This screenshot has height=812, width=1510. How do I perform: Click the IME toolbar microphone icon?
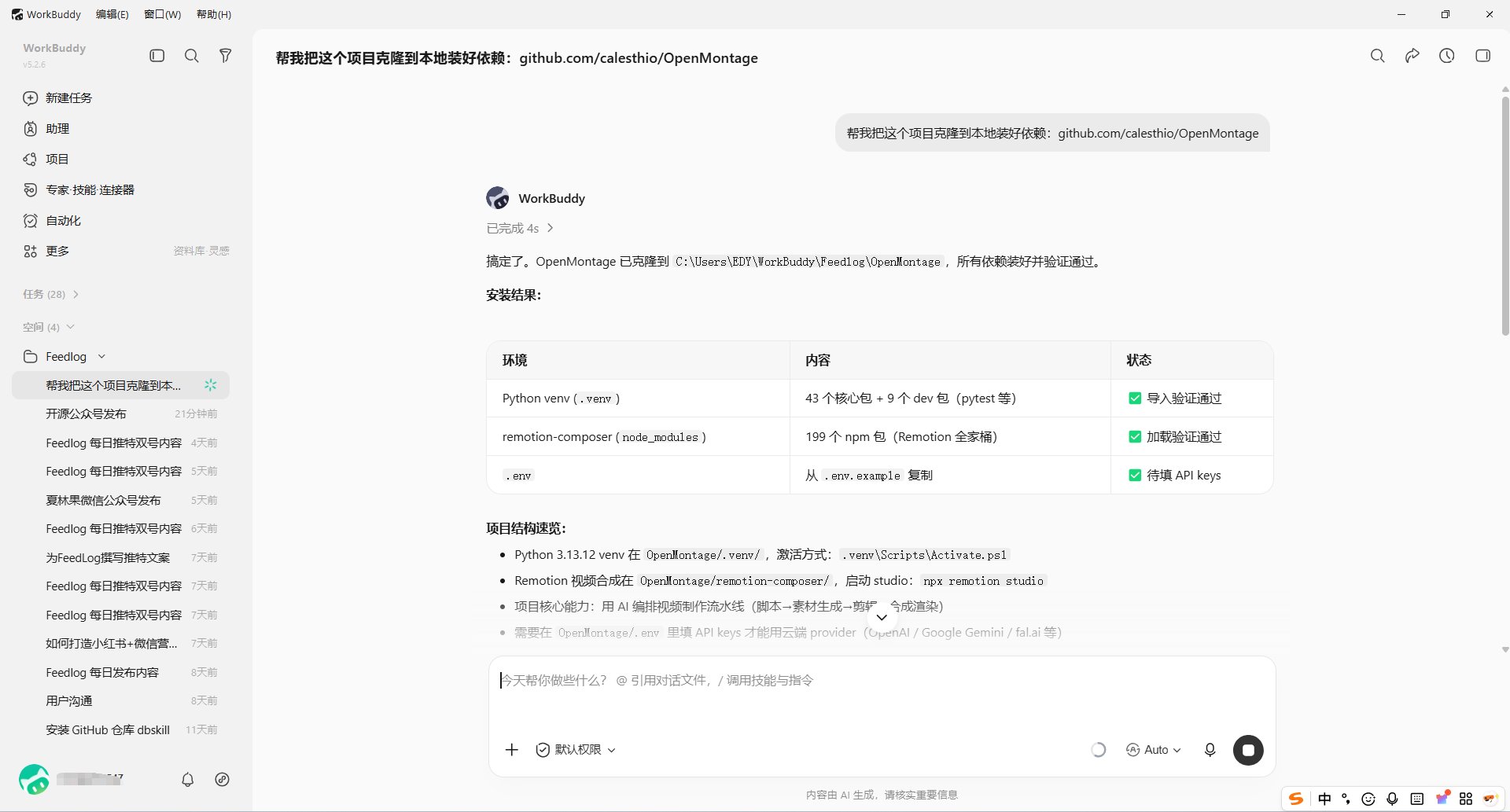(x=1392, y=799)
